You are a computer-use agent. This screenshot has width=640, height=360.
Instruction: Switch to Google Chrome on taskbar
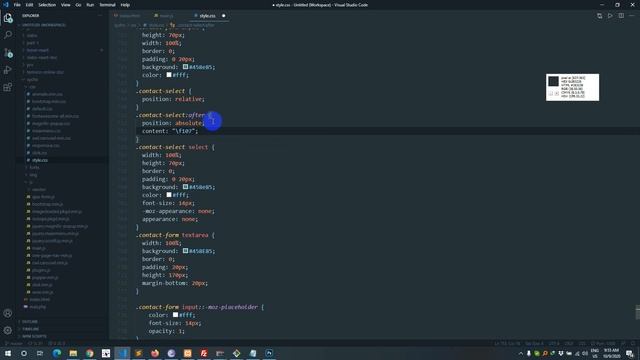(89, 353)
